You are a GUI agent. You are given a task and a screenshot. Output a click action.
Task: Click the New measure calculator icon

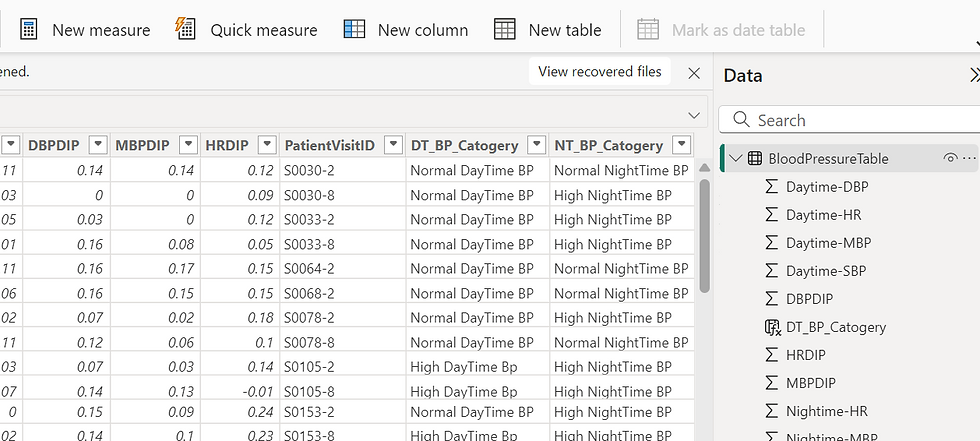(x=29, y=29)
